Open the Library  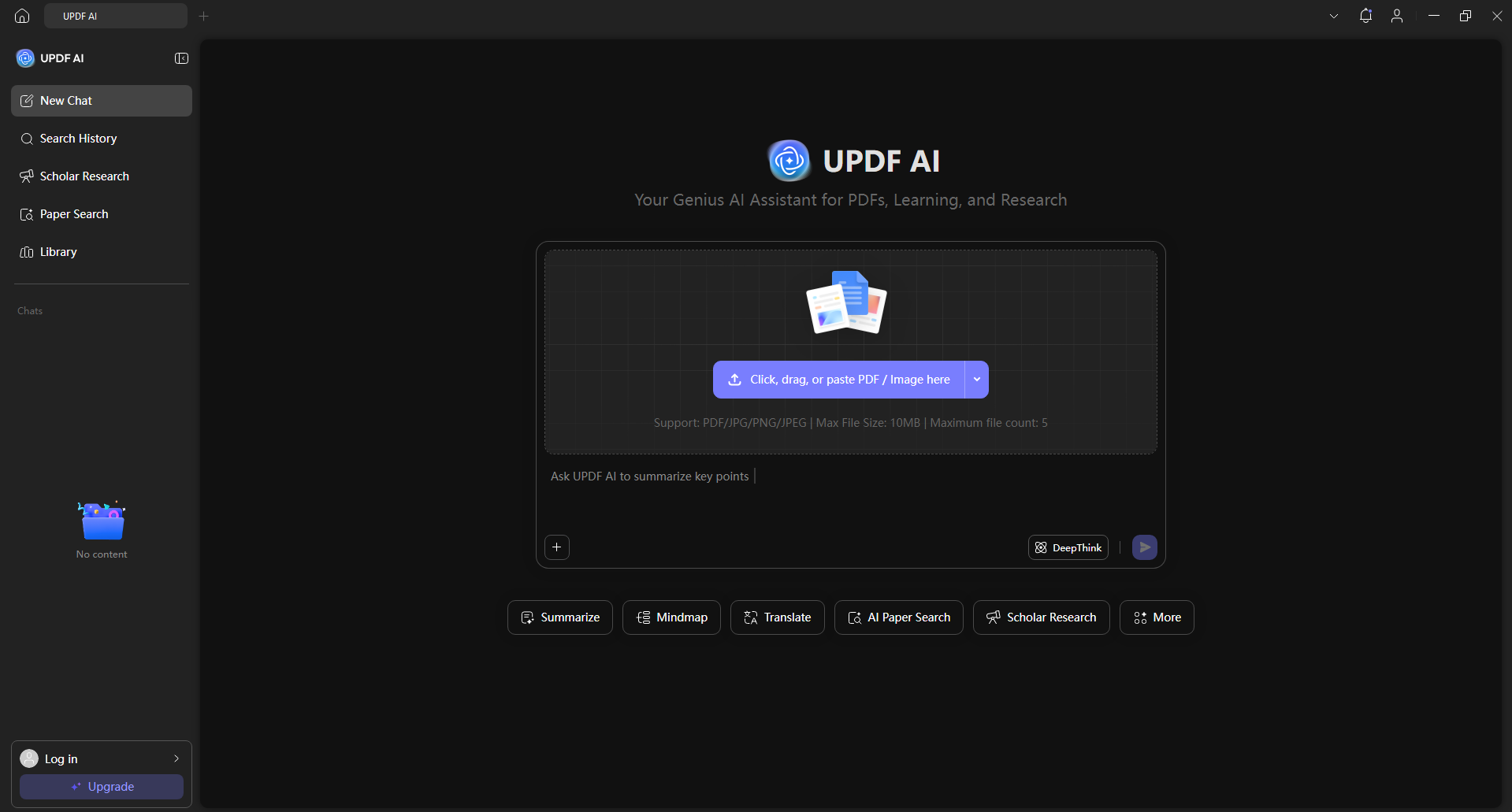click(x=102, y=252)
